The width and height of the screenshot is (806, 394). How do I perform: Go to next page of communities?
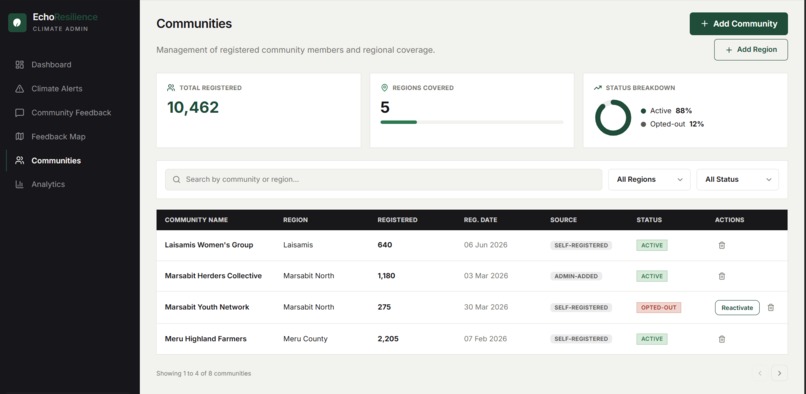click(x=779, y=373)
